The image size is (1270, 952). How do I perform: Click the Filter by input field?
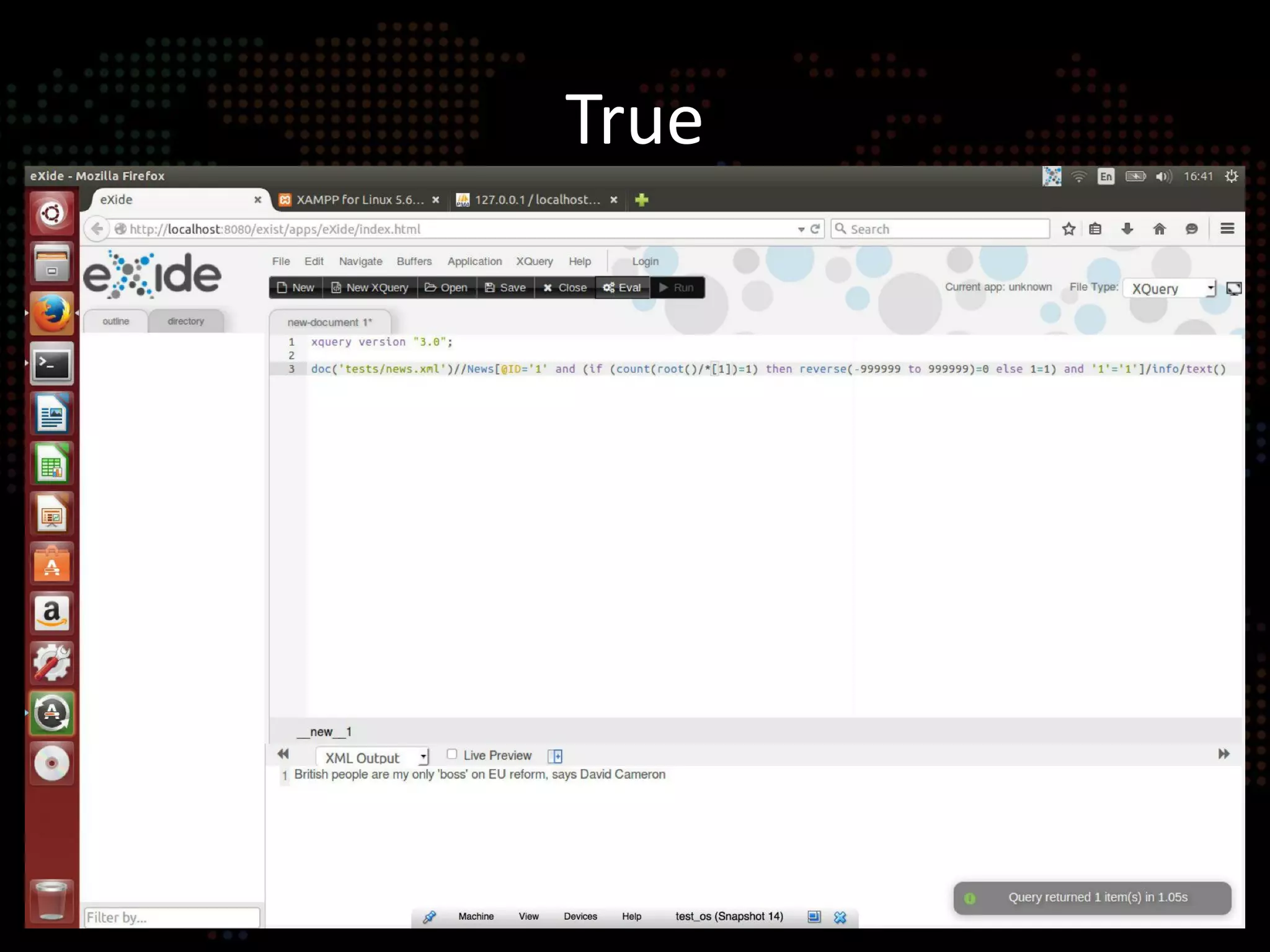coord(172,917)
